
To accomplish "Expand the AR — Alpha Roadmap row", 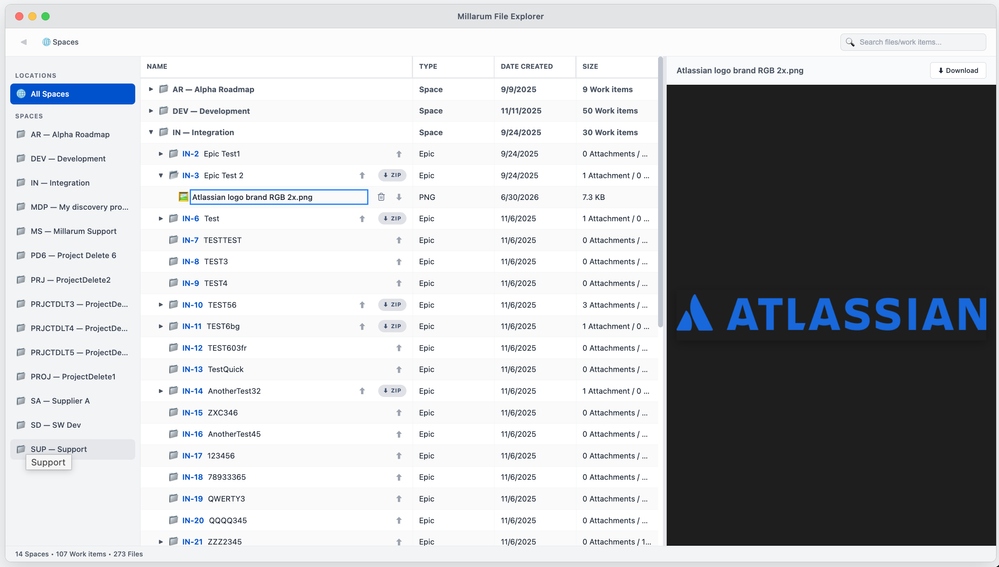I will [151, 89].
